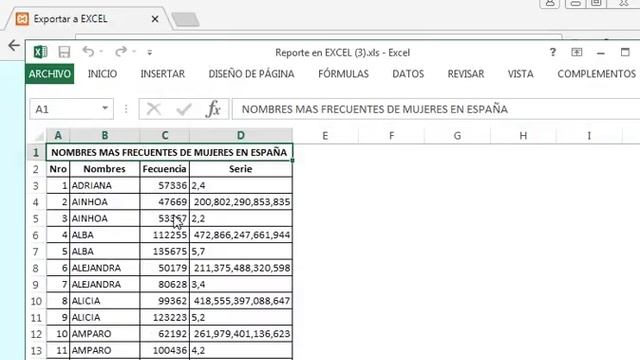Select row 1 header

pyautogui.click(x=36, y=153)
